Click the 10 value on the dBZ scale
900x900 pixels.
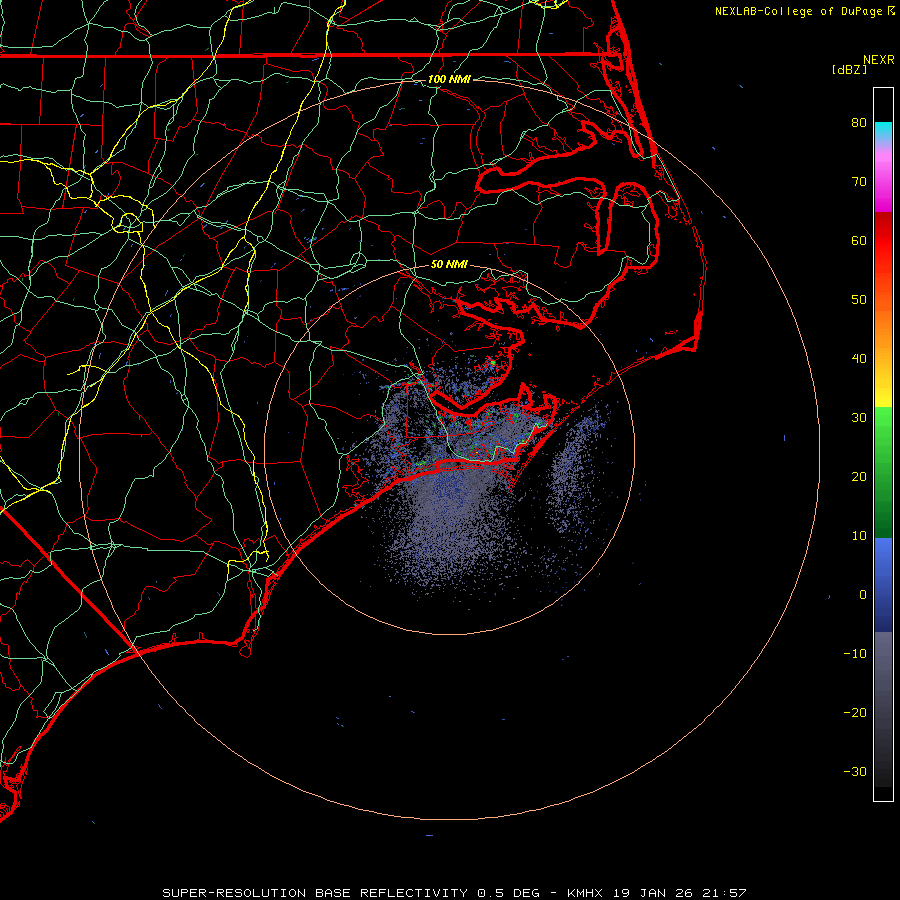click(859, 536)
